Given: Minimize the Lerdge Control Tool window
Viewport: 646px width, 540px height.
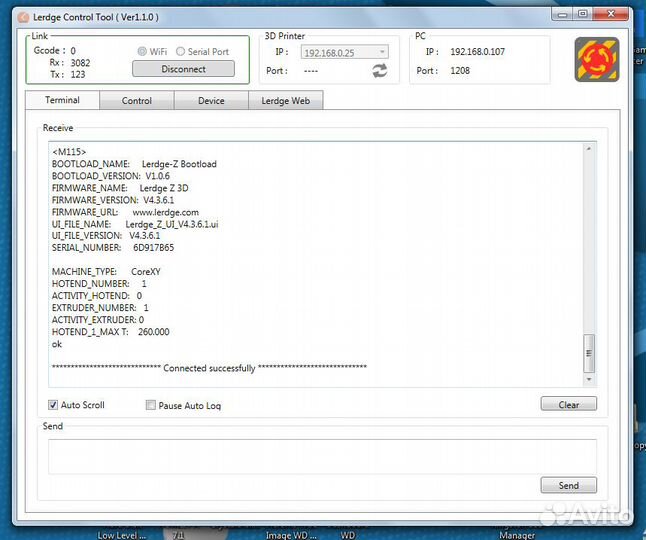Looking at the screenshot, I should coord(563,14).
